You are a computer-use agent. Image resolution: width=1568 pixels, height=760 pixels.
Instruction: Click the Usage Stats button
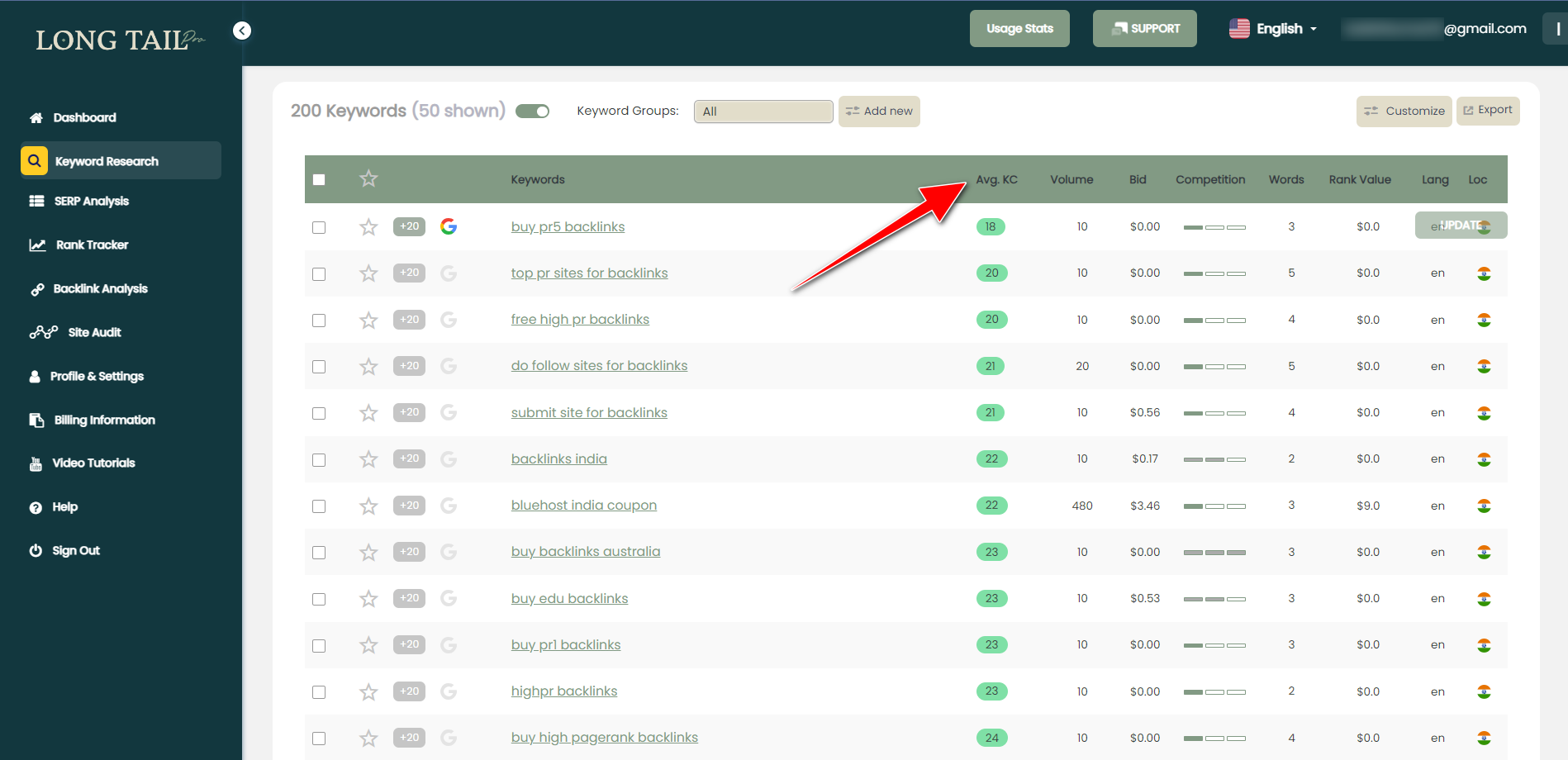(x=1019, y=29)
